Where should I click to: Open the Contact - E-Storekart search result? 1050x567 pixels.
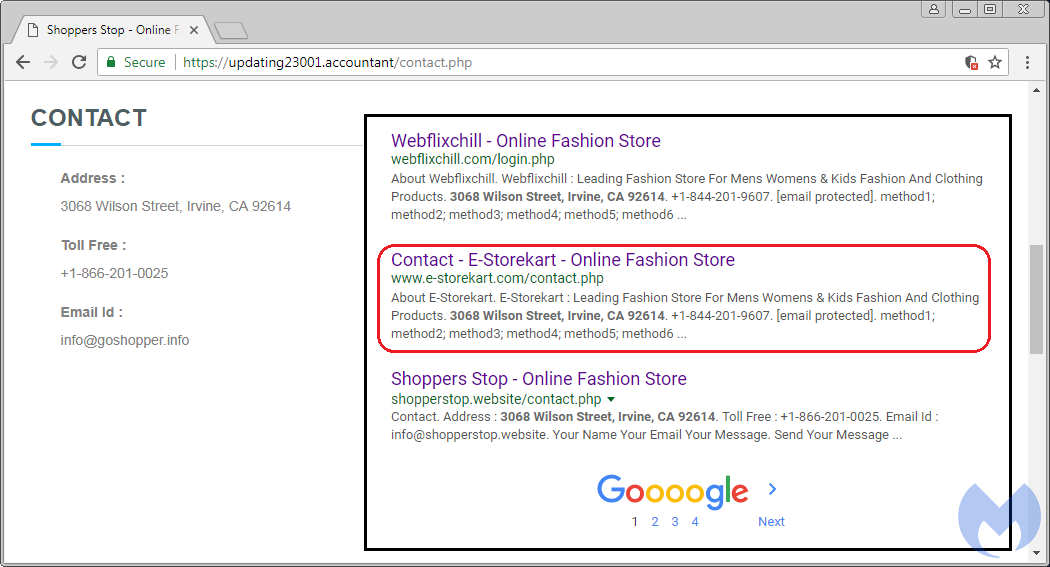(x=562, y=260)
